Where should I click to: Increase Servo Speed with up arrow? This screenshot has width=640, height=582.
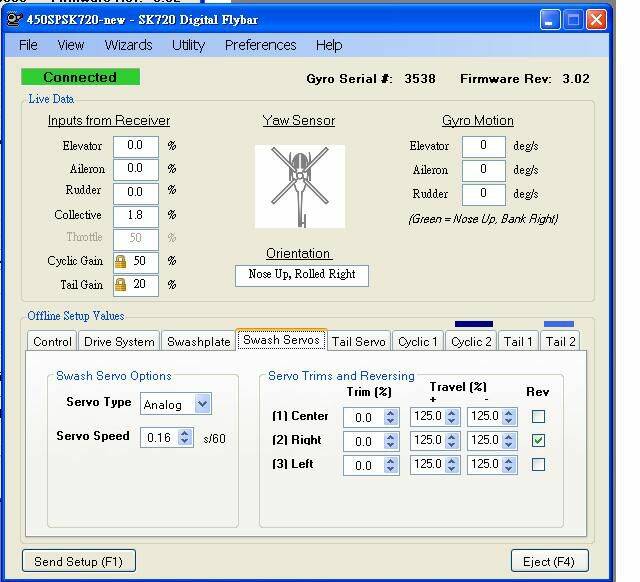click(185, 433)
